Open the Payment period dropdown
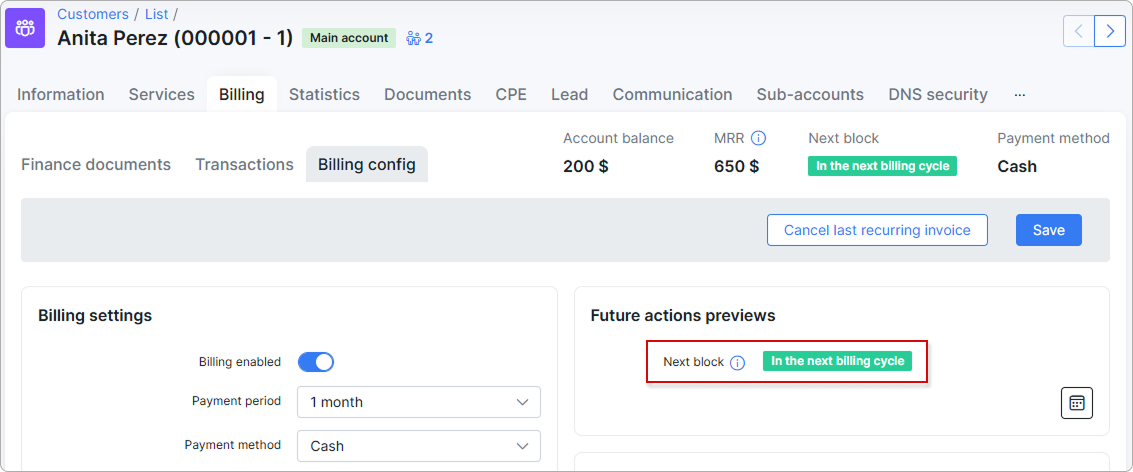Image resolution: width=1133 pixels, height=472 pixels. [x=419, y=402]
